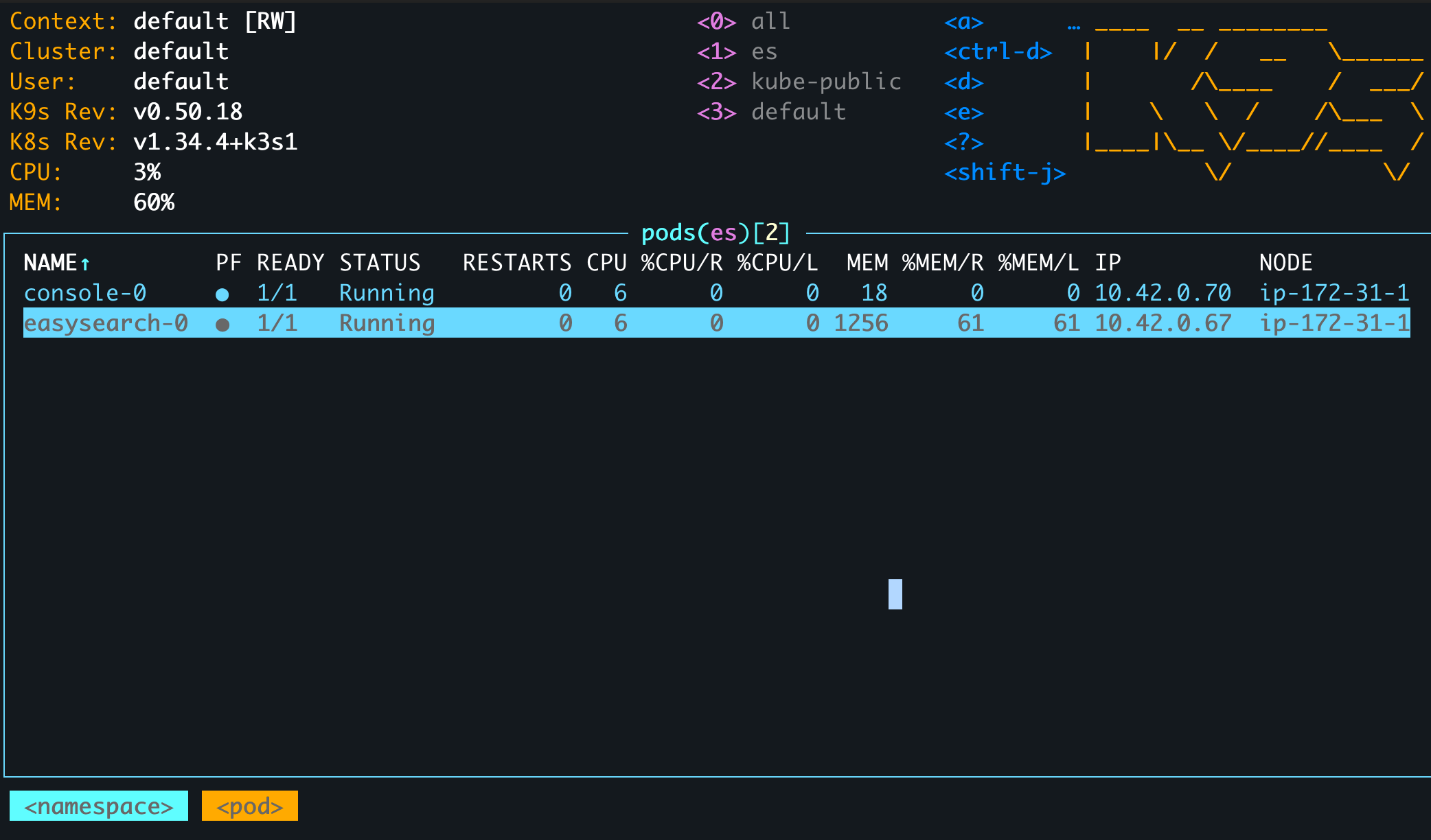Viewport: 1431px width, 840px height.
Task: Click the <?> help shortcut hint
Action: 963,142
